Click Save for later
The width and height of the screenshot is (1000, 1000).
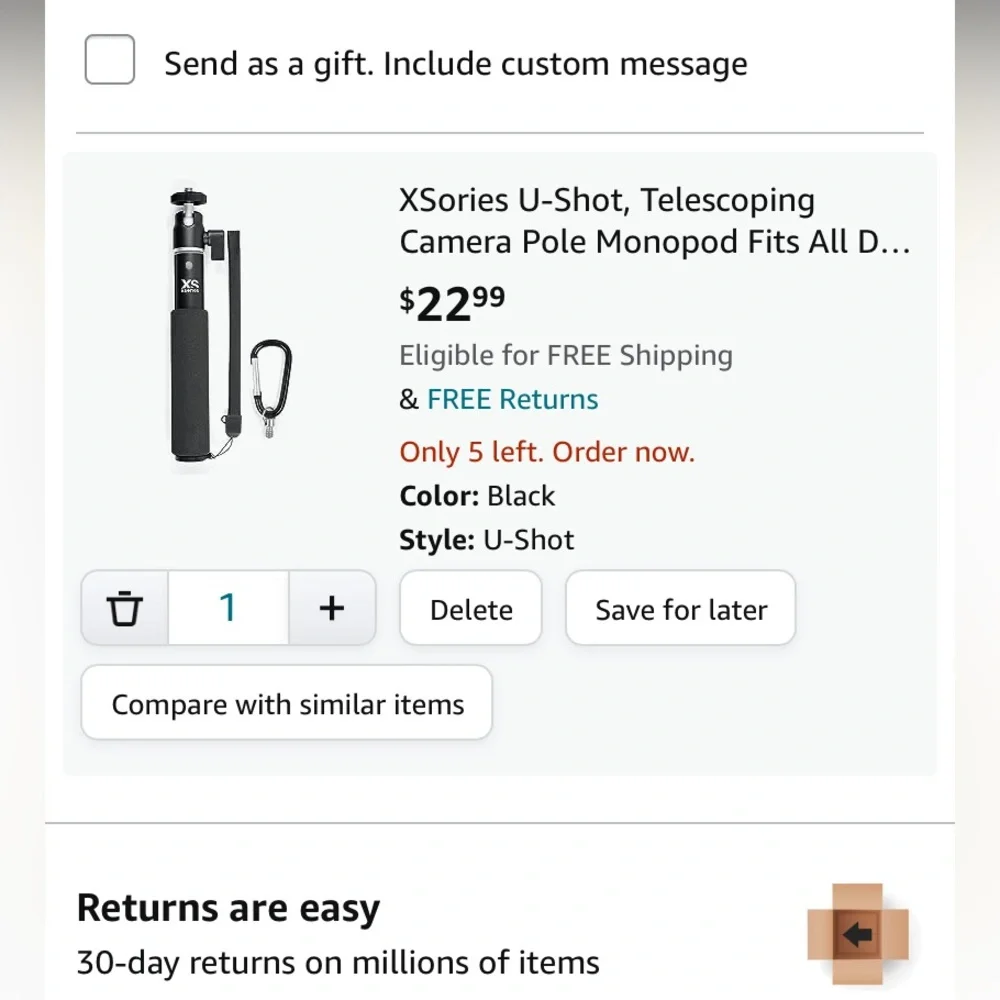pyautogui.click(x=680, y=608)
